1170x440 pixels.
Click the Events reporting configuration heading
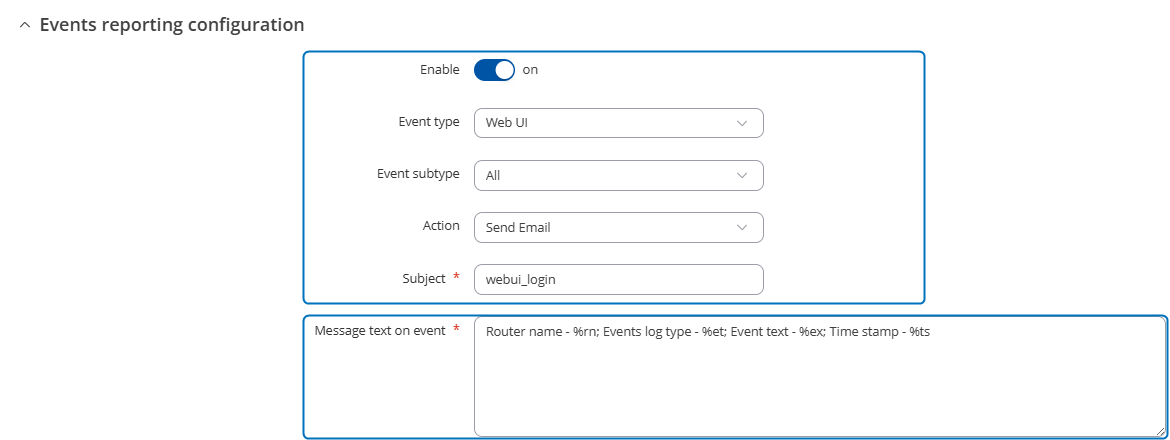[172, 25]
